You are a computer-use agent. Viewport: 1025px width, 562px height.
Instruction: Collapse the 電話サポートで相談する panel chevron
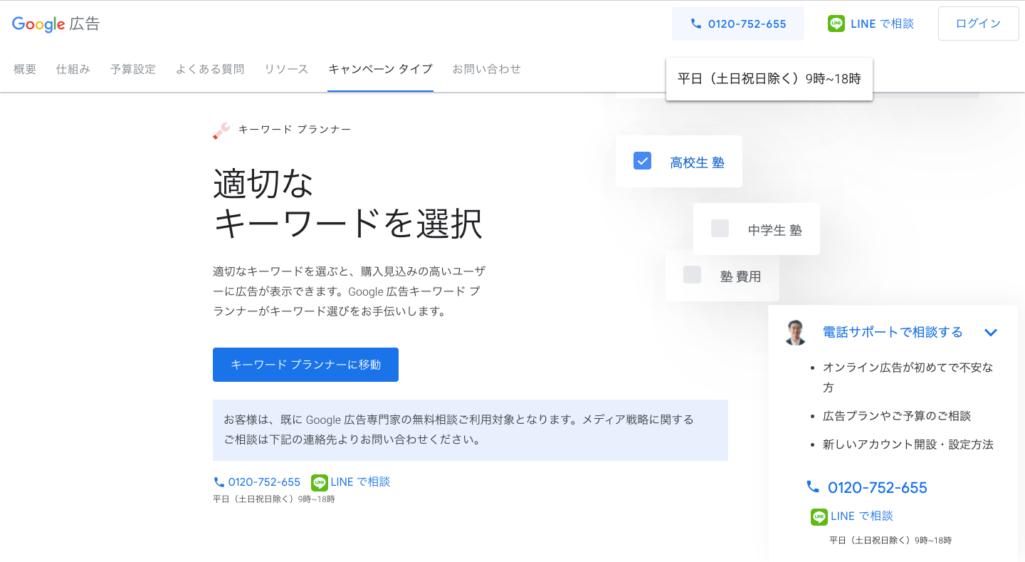pos(990,332)
